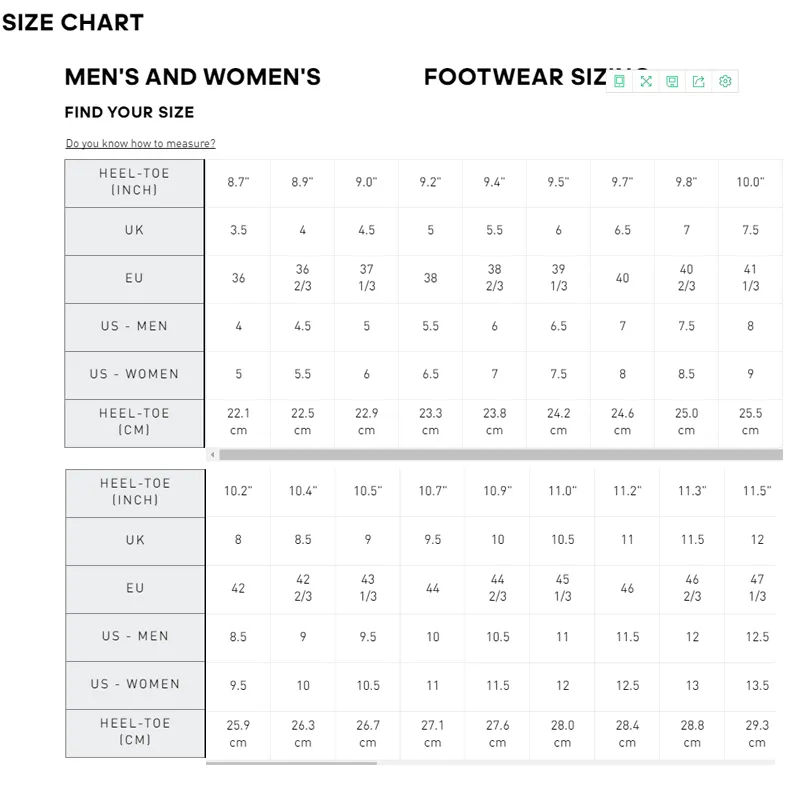Click the layout panel icon in floating toolbar
This screenshot has width=800, height=800.
pos(619,81)
